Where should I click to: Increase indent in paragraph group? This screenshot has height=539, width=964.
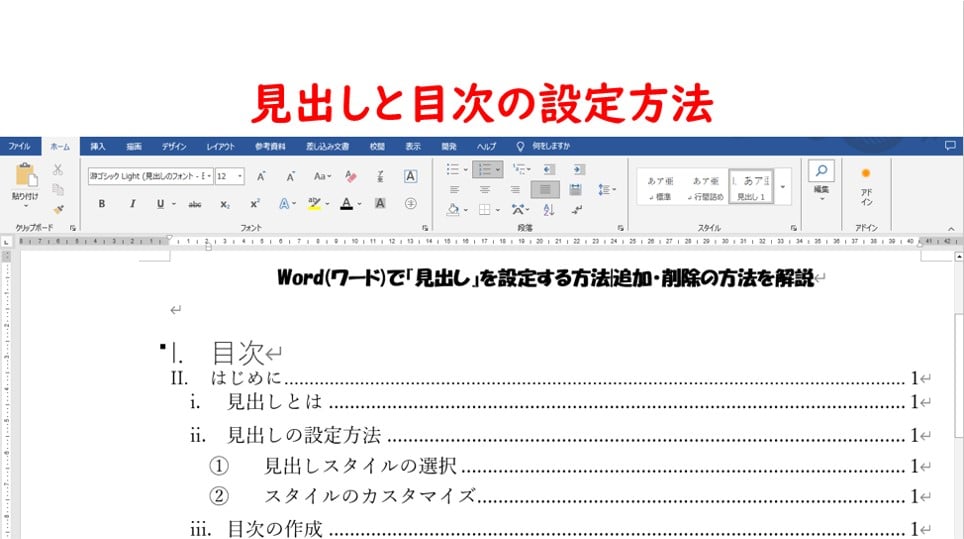pyautogui.click(x=579, y=169)
